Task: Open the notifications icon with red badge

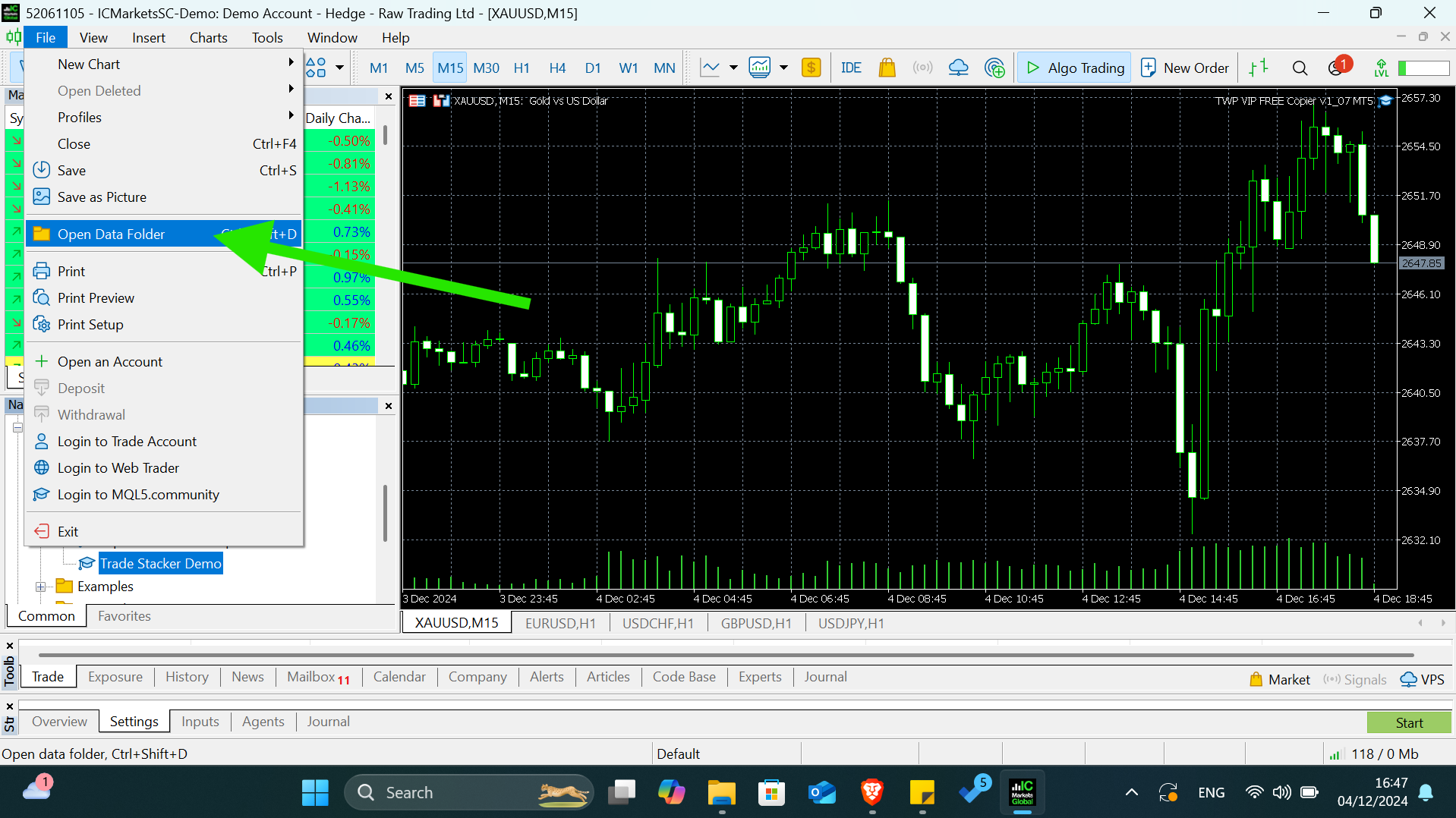Action: [x=1339, y=66]
